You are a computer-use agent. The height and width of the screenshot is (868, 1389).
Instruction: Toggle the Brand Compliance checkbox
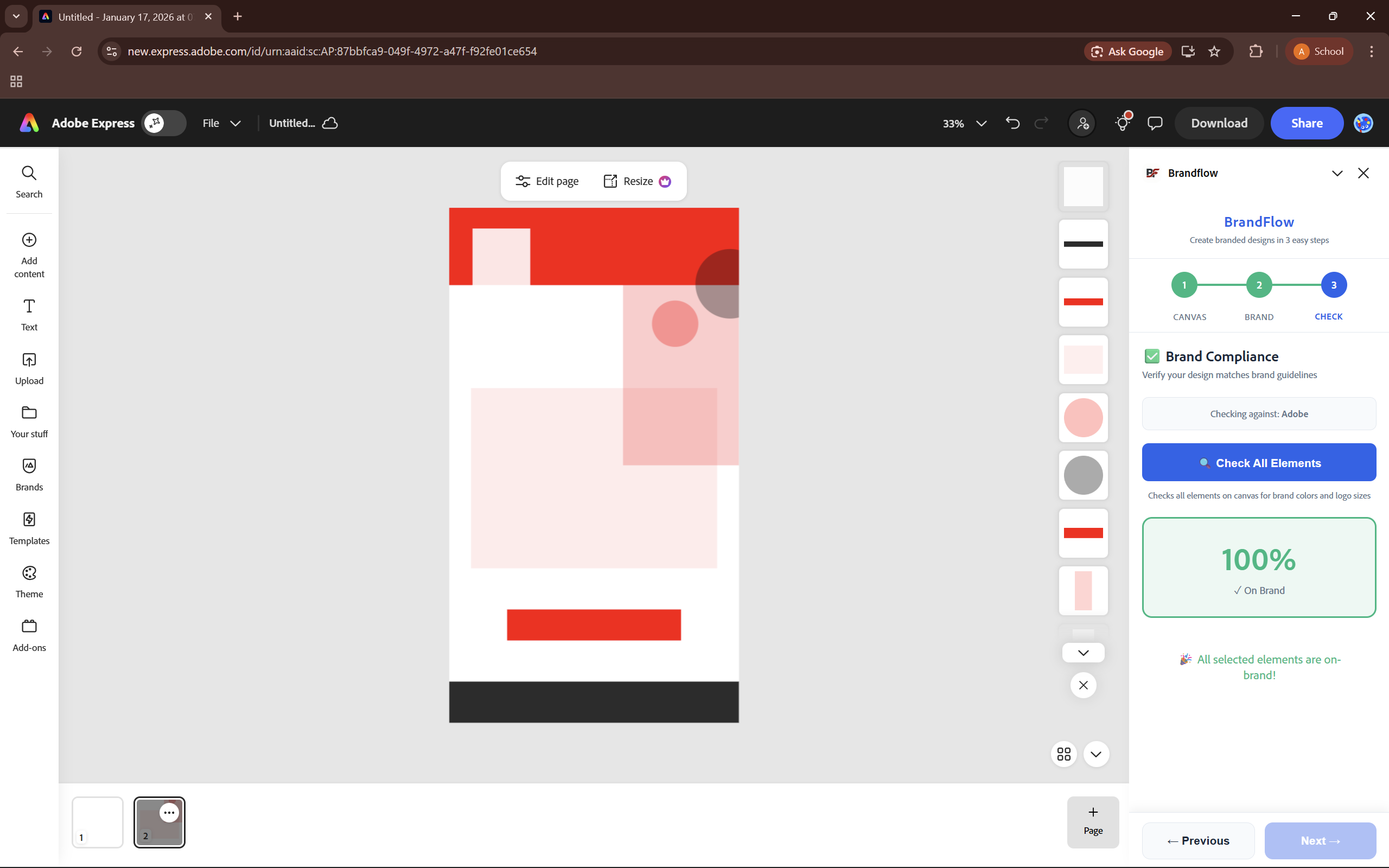pyautogui.click(x=1151, y=356)
